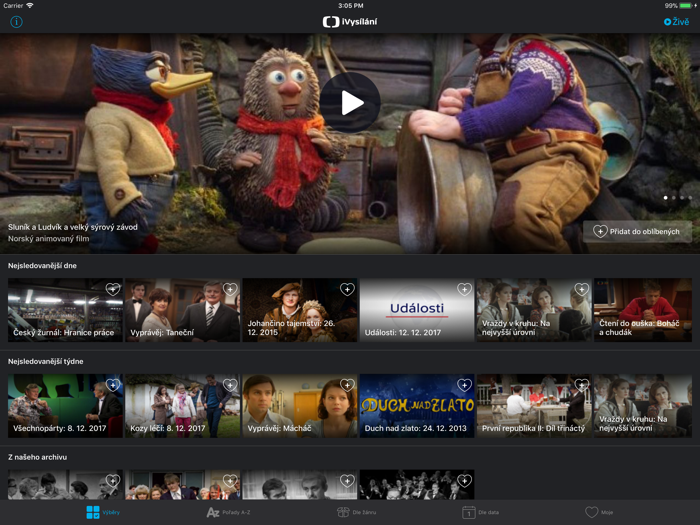Switch to Dle data tab

(x=480, y=512)
